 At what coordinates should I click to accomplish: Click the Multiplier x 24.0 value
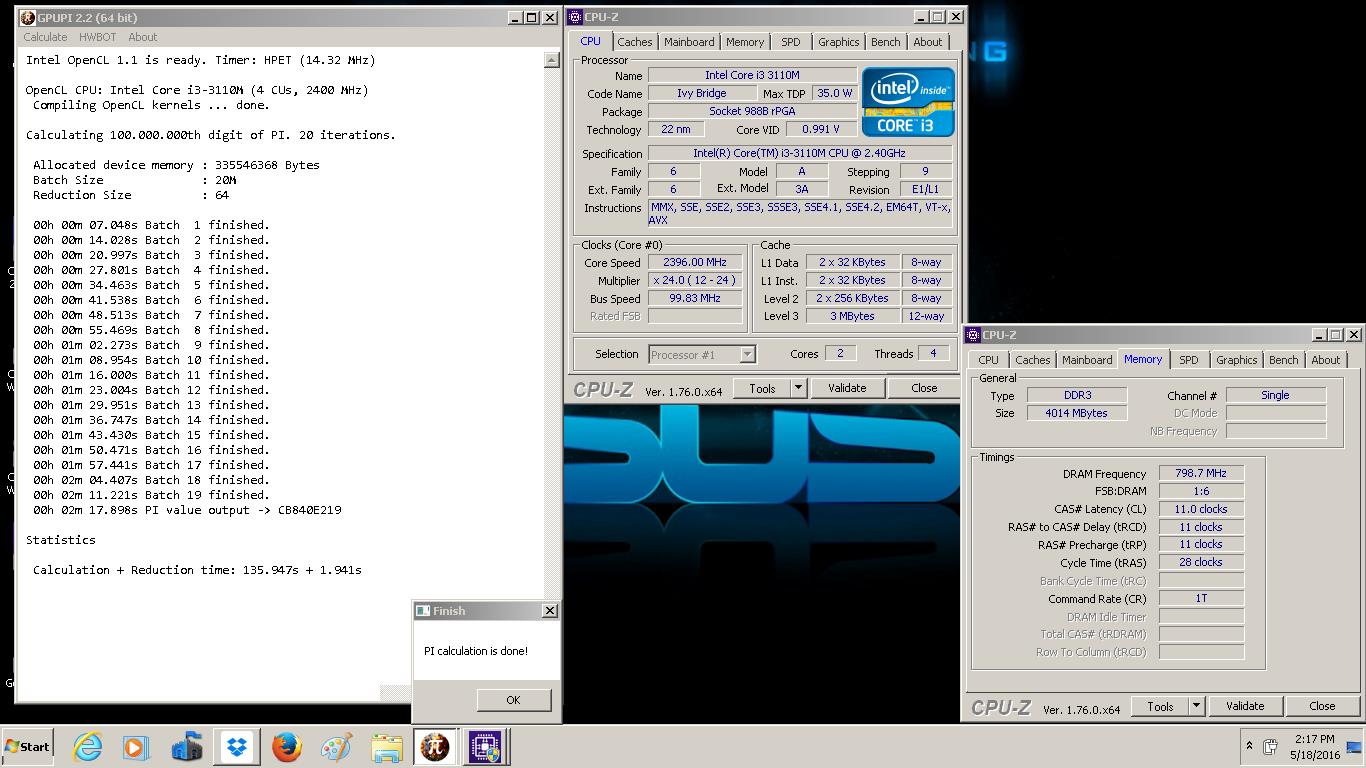(x=694, y=280)
